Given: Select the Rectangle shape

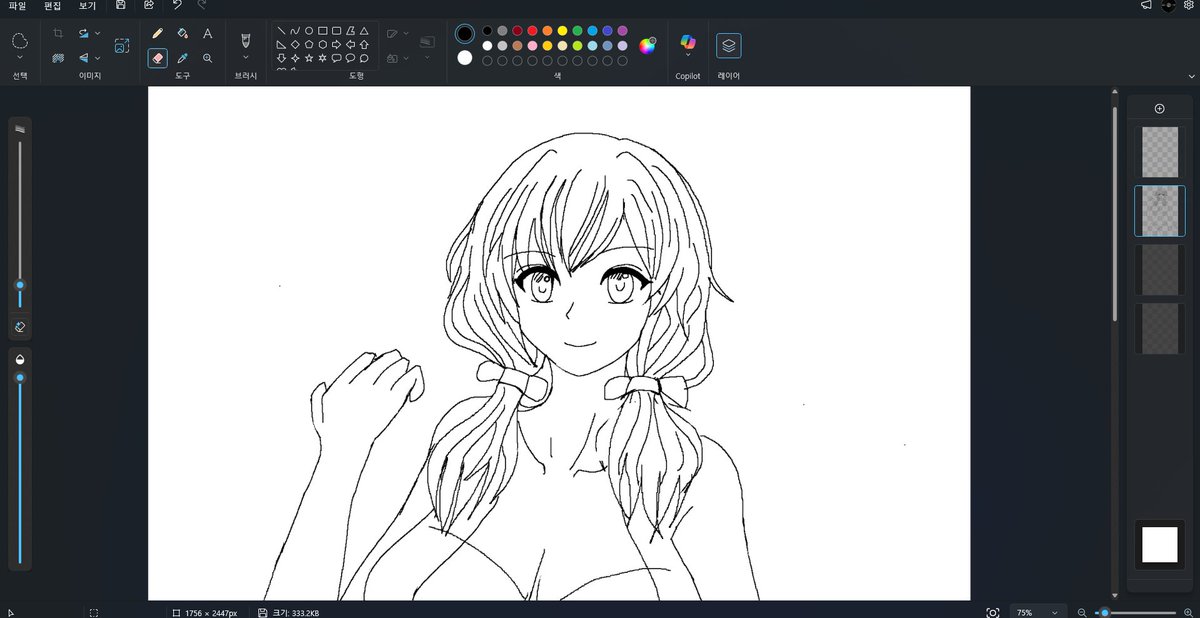Looking at the screenshot, I should (x=323, y=31).
